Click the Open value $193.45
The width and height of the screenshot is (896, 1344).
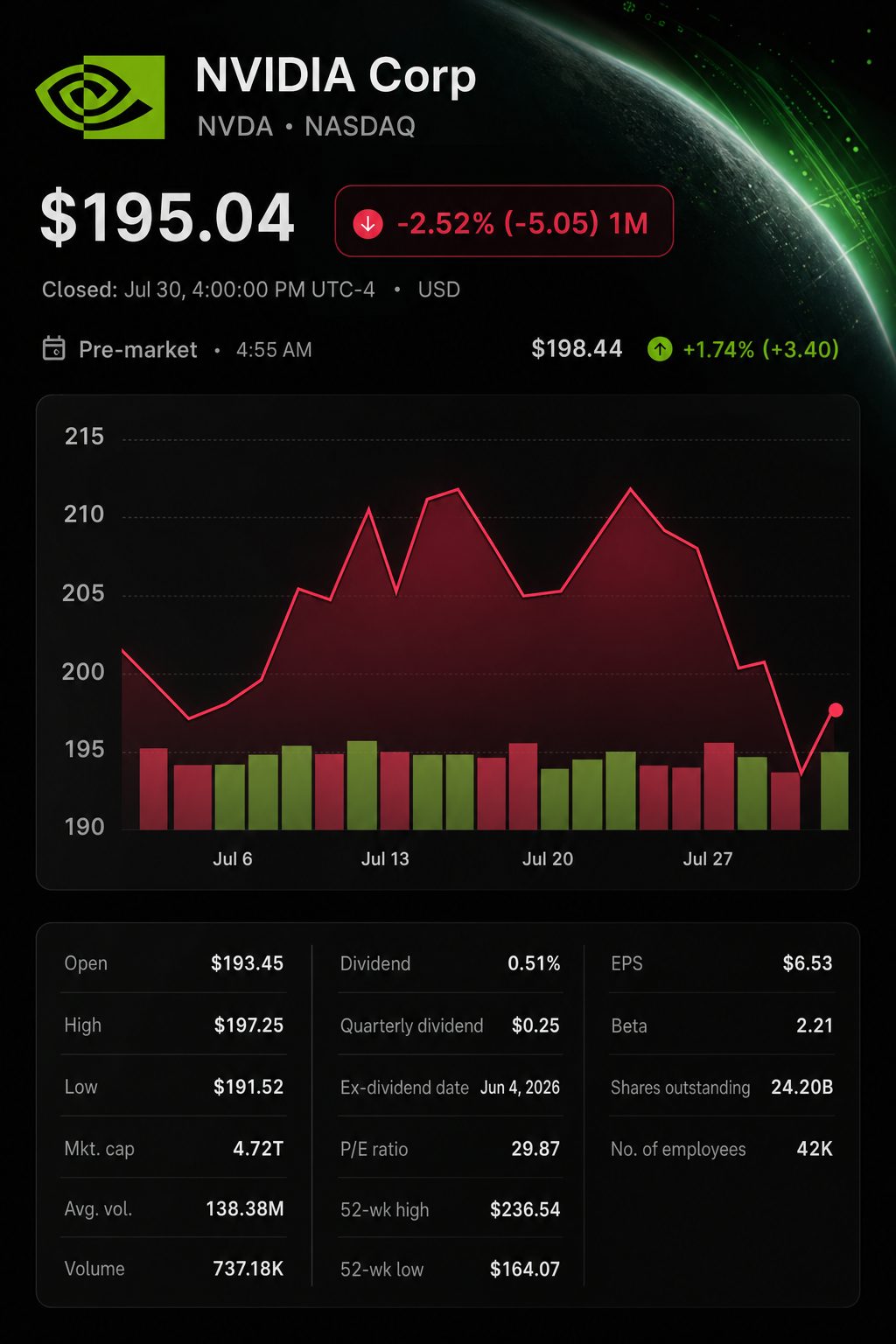click(247, 963)
